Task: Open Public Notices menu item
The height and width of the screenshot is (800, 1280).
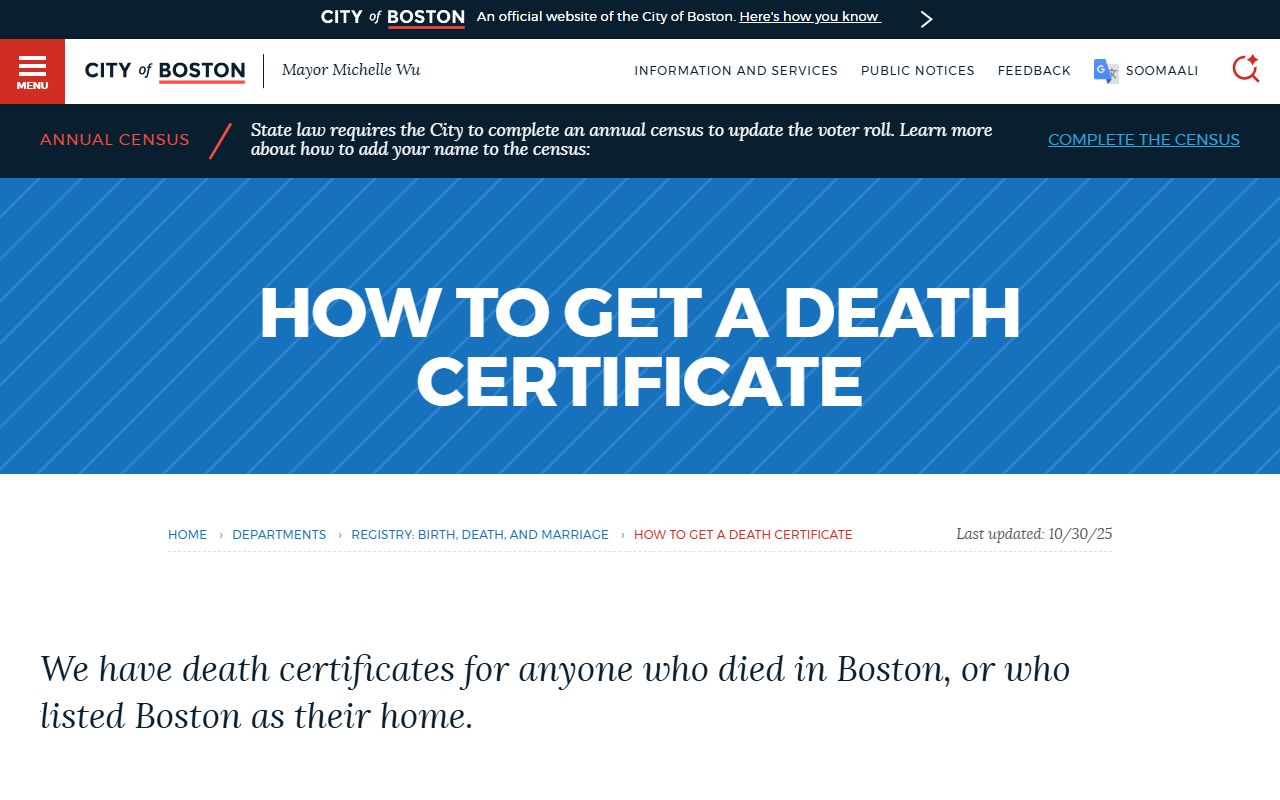Action: pyautogui.click(x=918, y=71)
